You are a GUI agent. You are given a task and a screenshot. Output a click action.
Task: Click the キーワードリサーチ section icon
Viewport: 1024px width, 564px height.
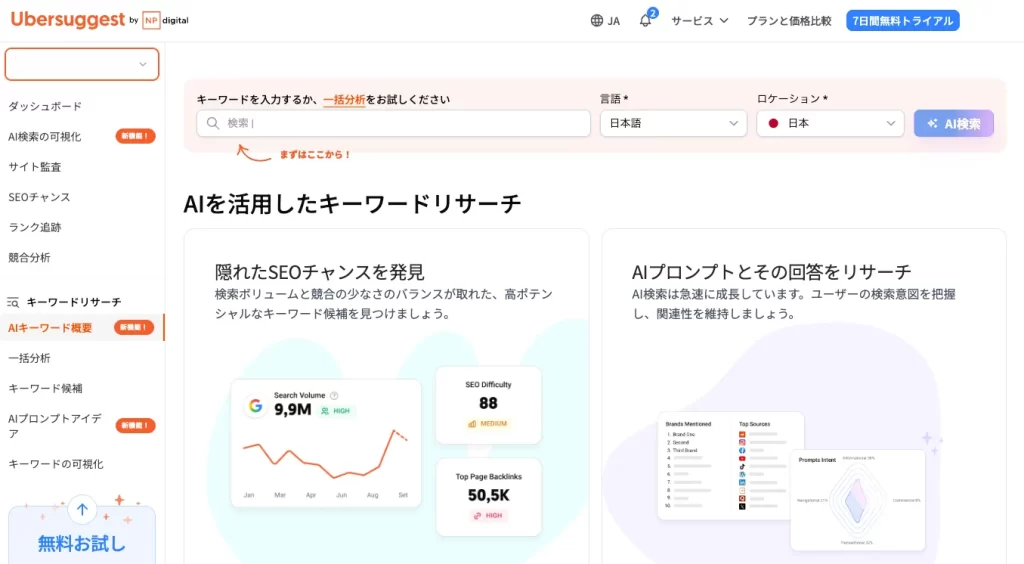[x=13, y=302]
